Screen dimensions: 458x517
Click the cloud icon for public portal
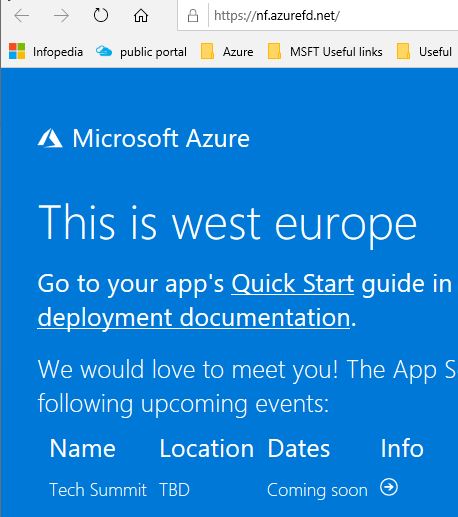(104, 51)
